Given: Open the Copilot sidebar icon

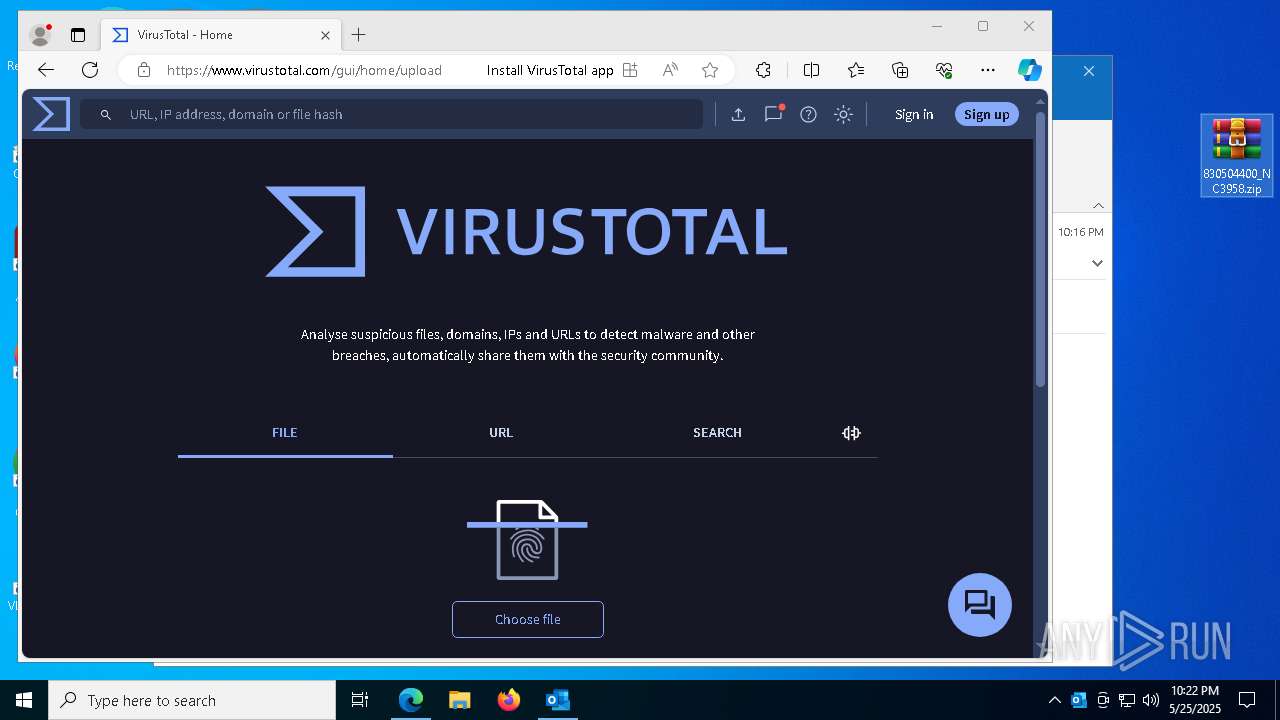Looking at the screenshot, I should click(x=1030, y=70).
